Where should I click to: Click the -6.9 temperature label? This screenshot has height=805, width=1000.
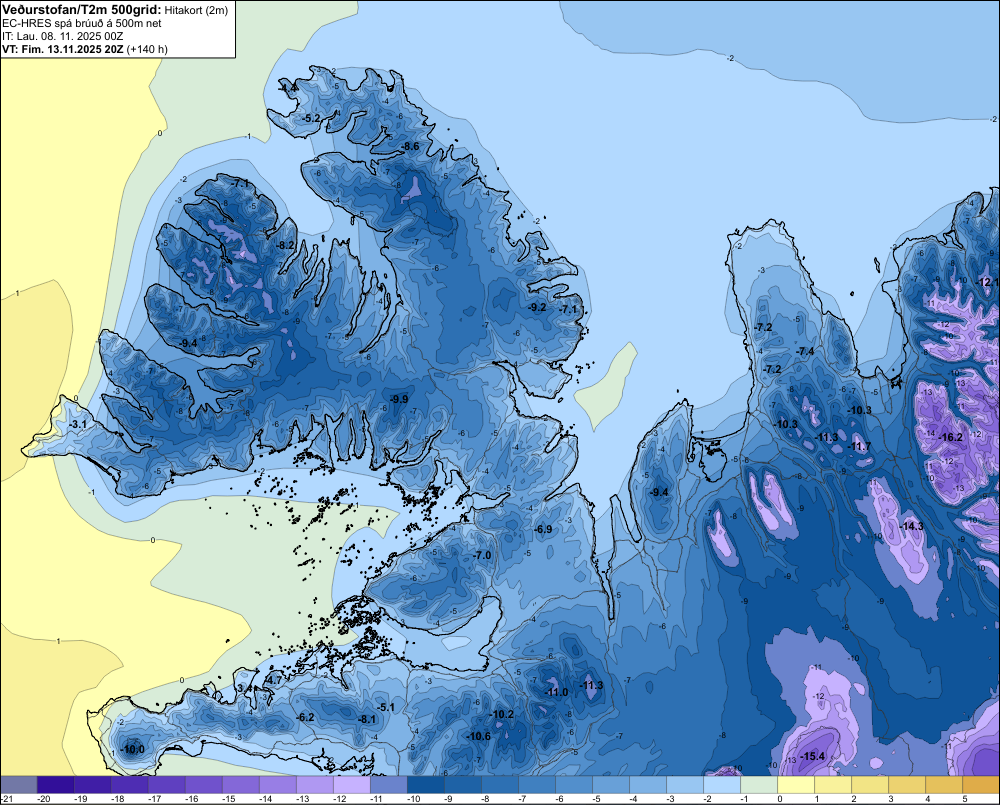543,529
